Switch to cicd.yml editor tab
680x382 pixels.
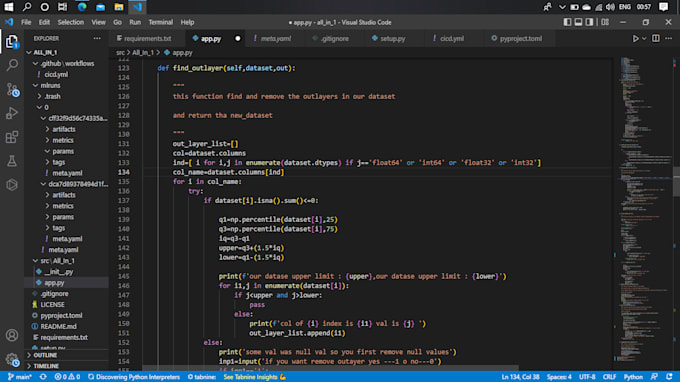(x=452, y=39)
